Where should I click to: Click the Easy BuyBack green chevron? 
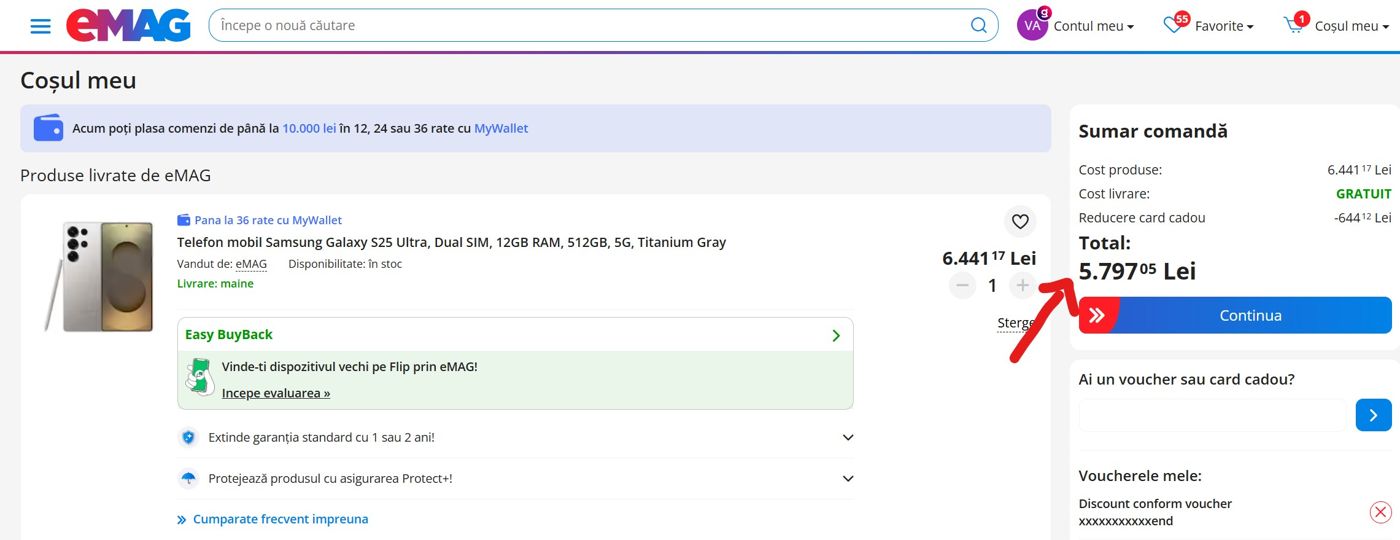[836, 335]
